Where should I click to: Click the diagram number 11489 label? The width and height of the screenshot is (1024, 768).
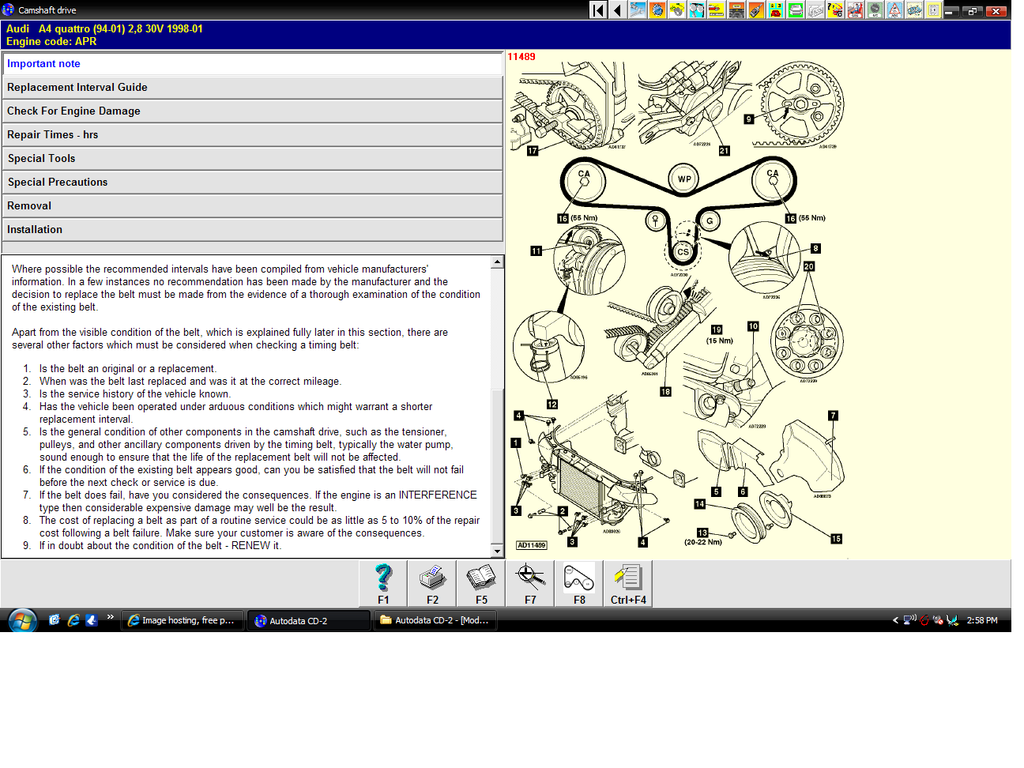point(521,57)
